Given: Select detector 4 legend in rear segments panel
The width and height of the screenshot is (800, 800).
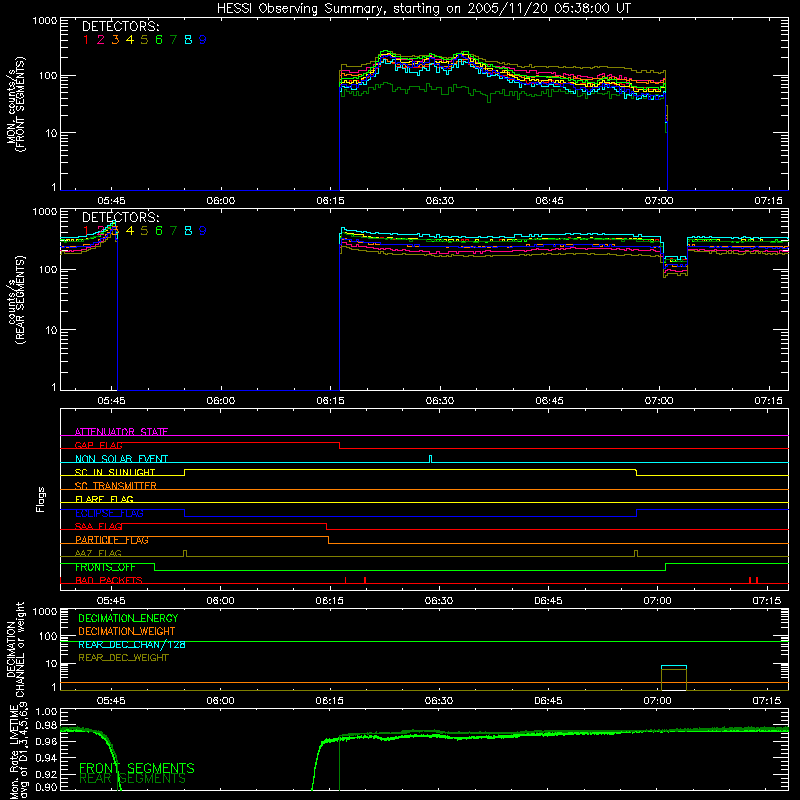Looking at the screenshot, I should pos(130,231).
